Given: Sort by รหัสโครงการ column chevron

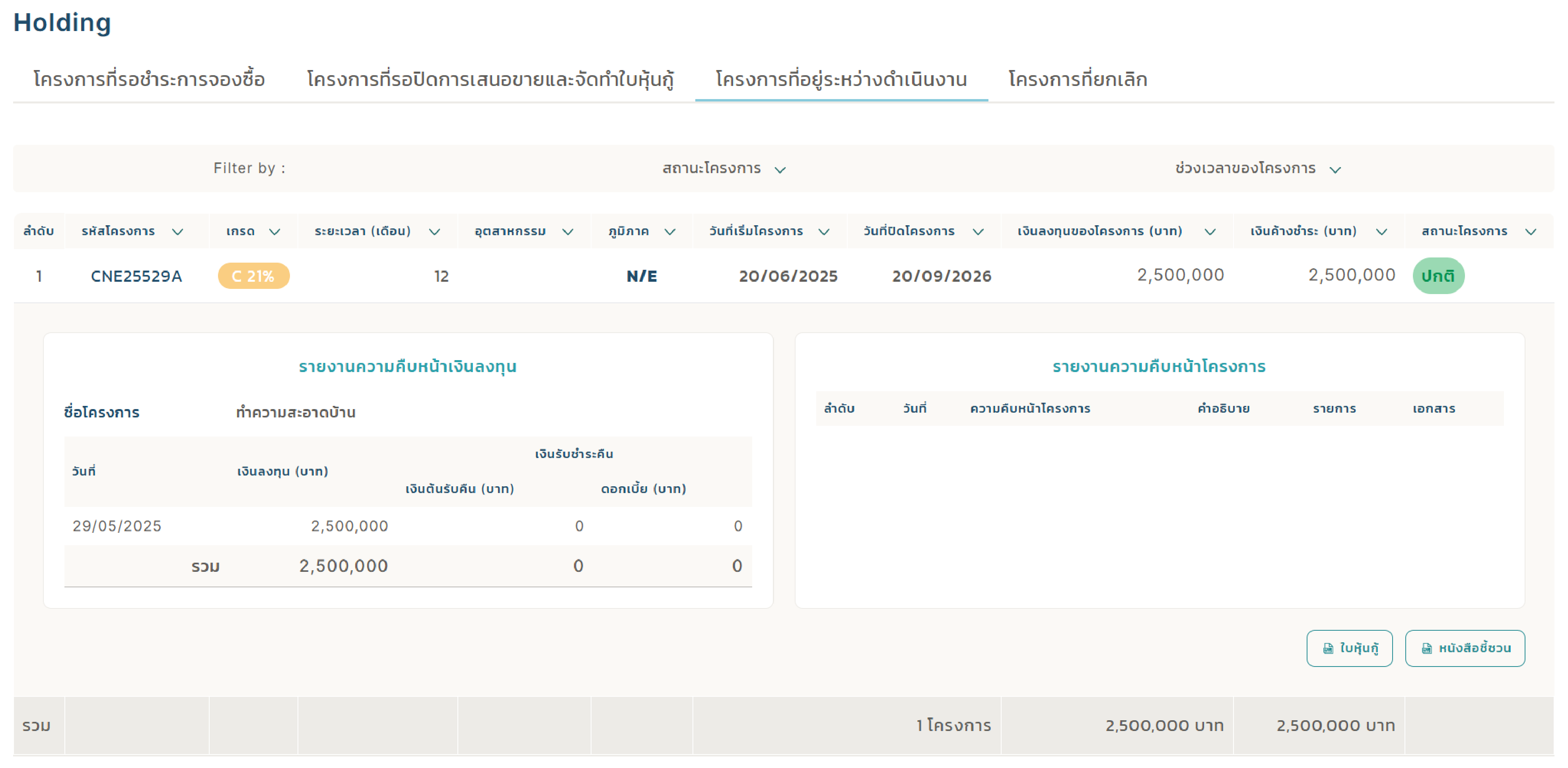Looking at the screenshot, I should [x=178, y=232].
